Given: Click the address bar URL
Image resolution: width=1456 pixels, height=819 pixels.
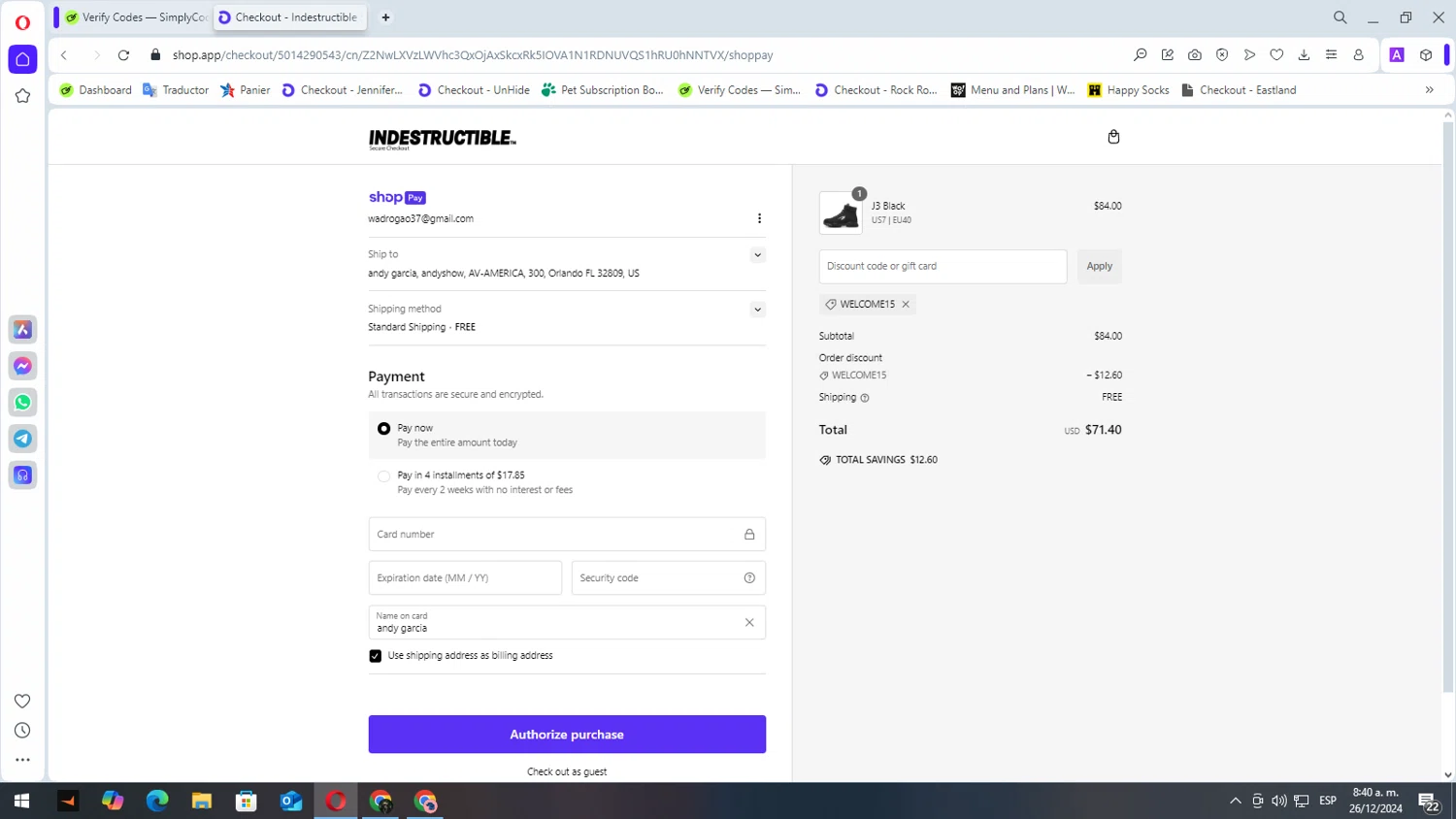Looking at the screenshot, I should coord(473,55).
